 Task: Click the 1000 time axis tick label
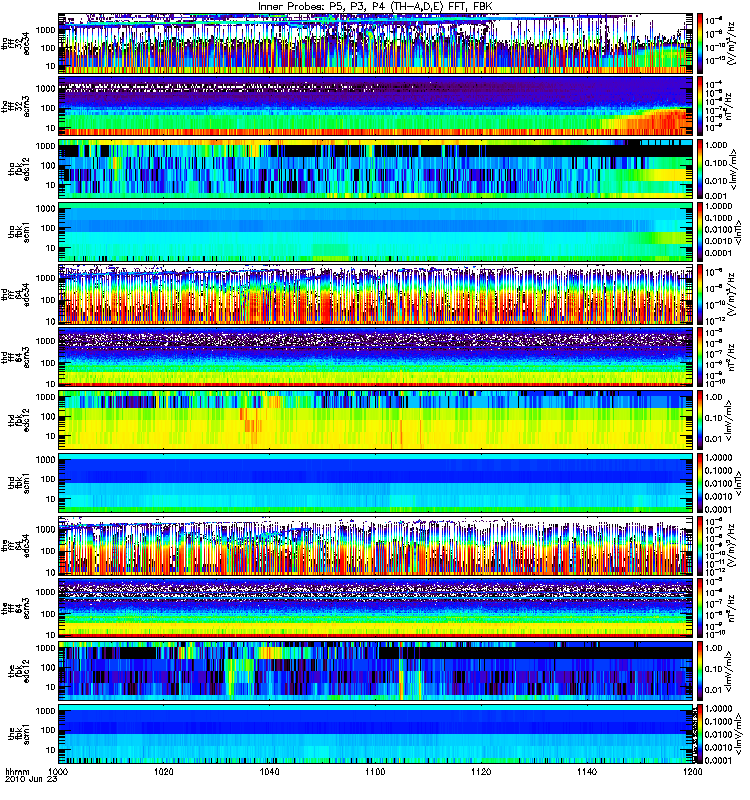58,771
